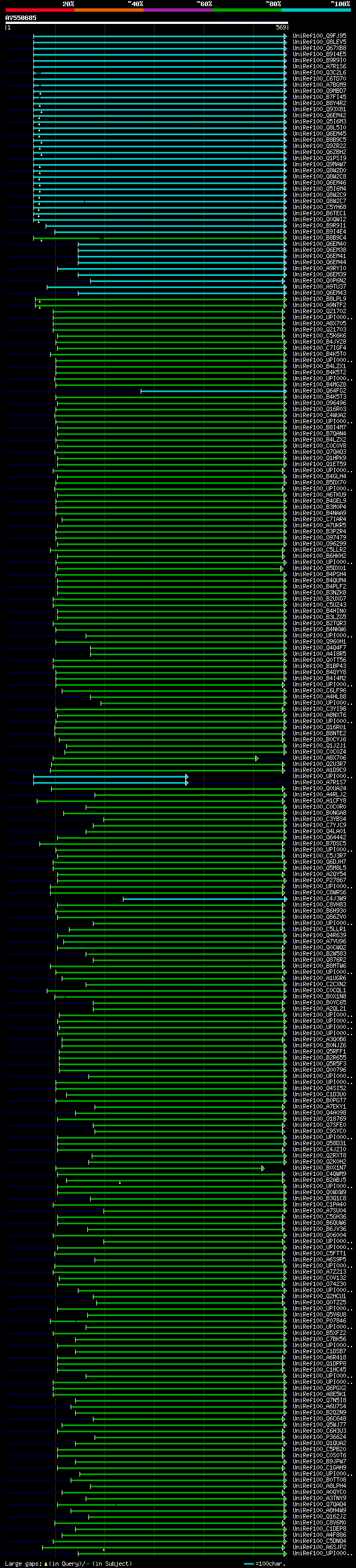This screenshot has width=356, height=1568.
Task: Select the UniRef100_A6SJP2 label
Action: click(x=319, y=1547)
